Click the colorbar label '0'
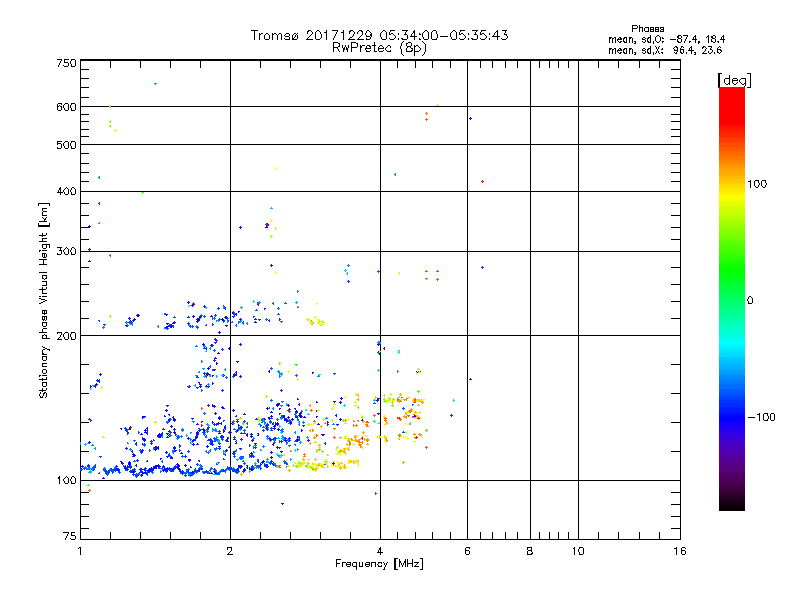 point(749,300)
